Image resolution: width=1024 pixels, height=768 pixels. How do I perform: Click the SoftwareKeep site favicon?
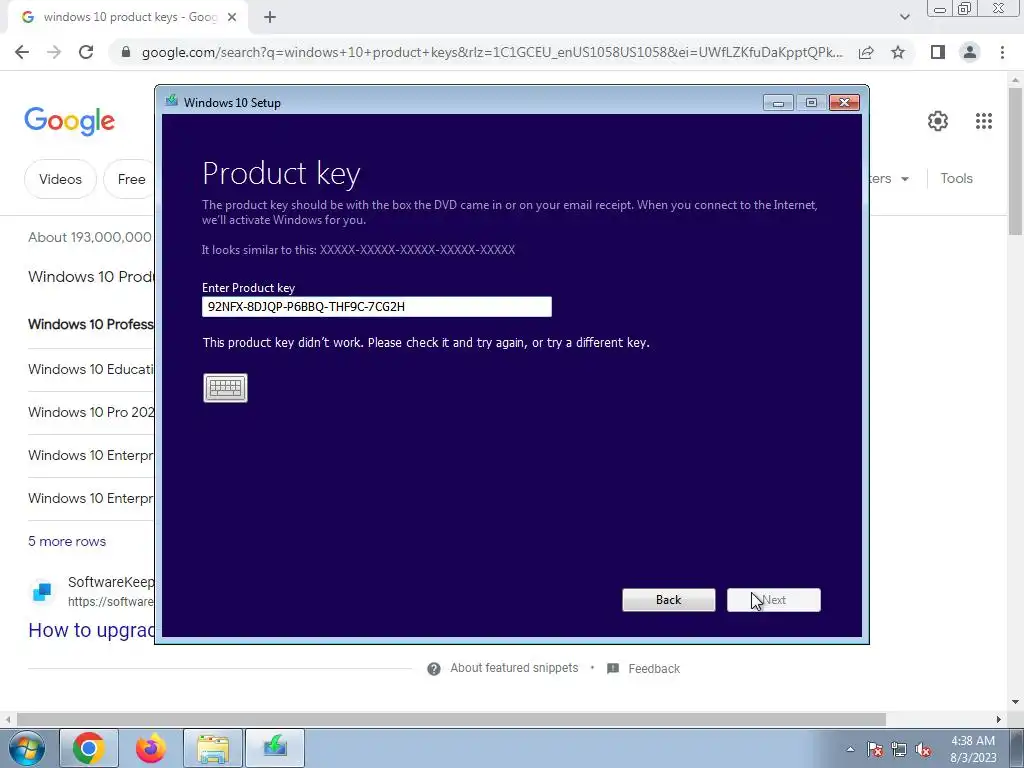(x=42, y=592)
